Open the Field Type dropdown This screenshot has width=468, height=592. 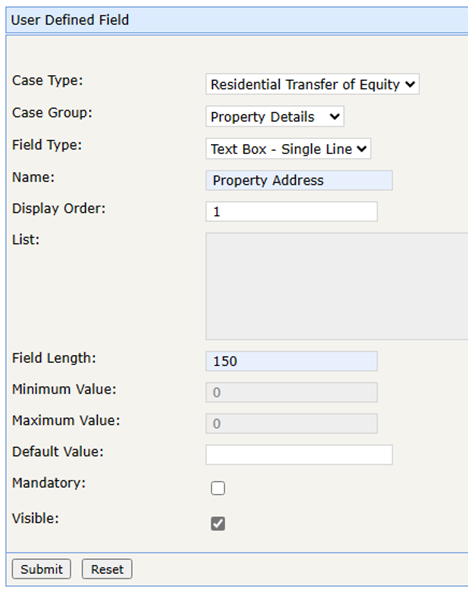(288, 149)
